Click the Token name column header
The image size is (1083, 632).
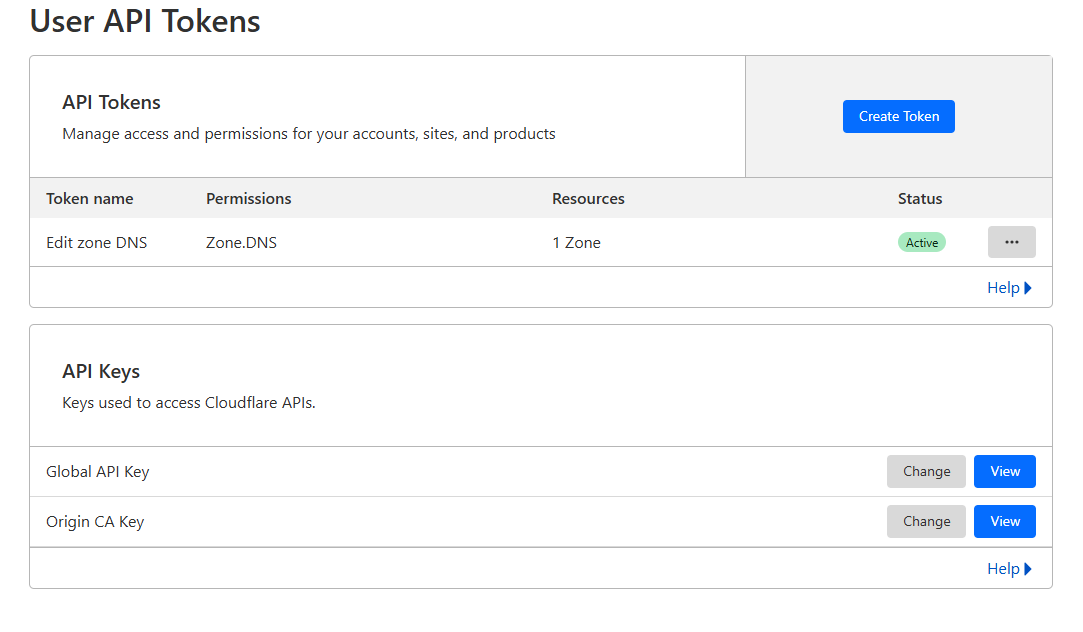(x=90, y=199)
